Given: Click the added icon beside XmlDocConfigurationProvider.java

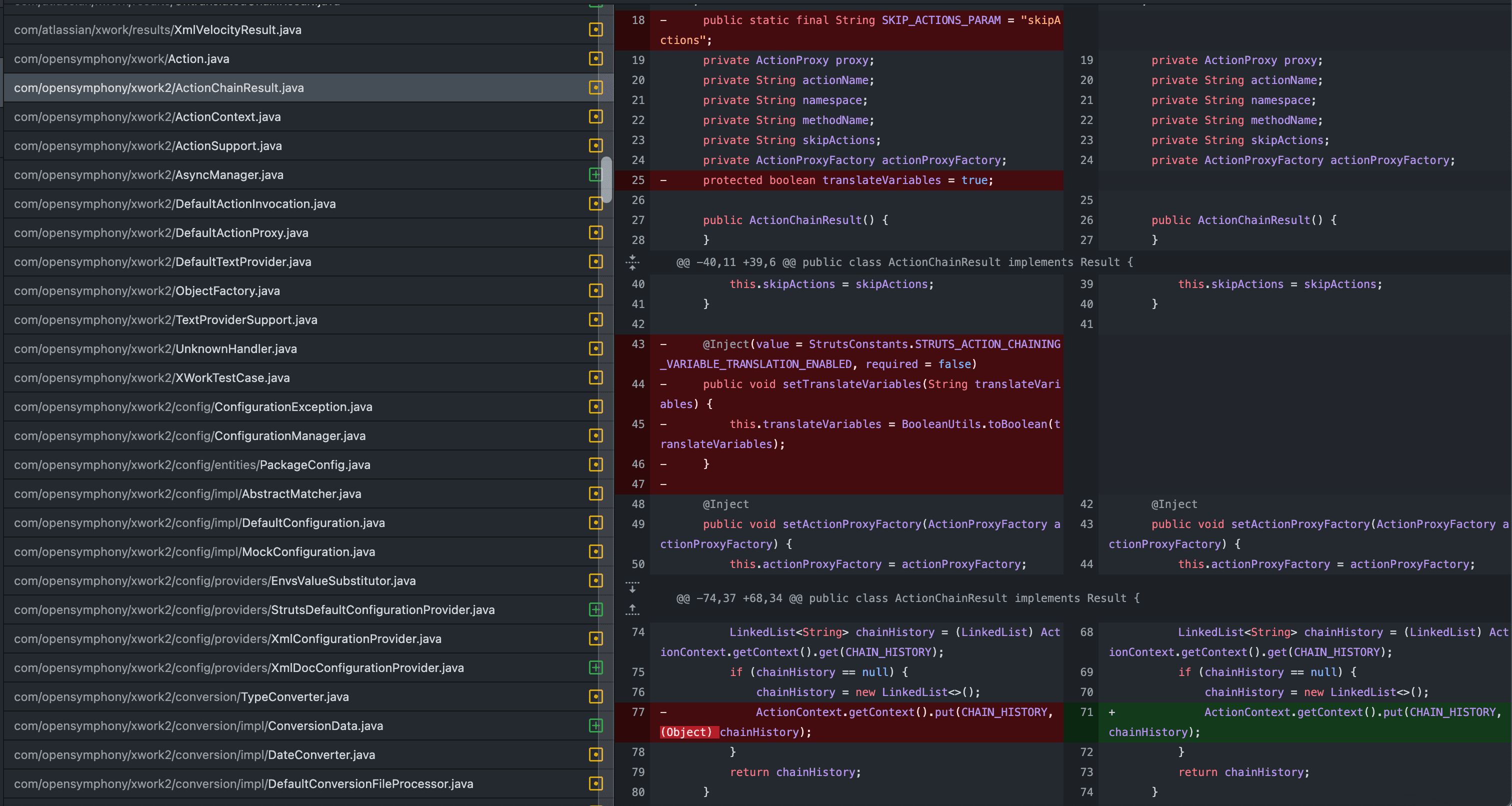Looking at the screenshot, I should click(x=595, y=667).
